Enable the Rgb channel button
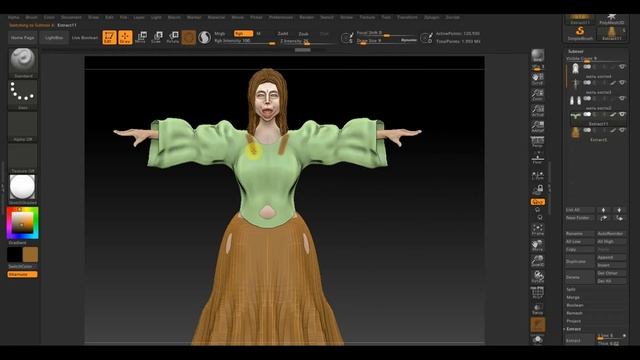This screenshot has width=640, height=360. coord(243,33)
